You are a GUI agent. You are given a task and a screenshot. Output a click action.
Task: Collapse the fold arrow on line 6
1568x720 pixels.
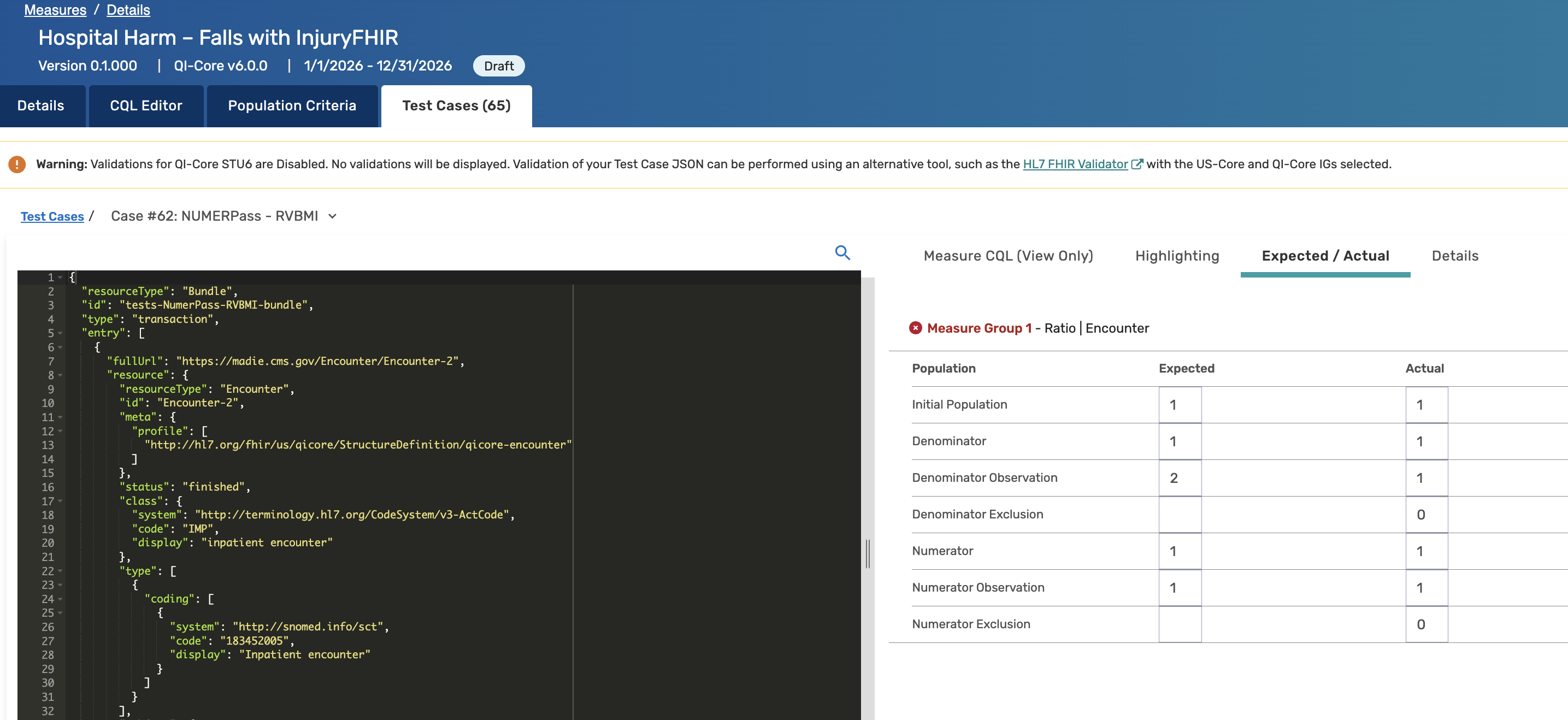(60, 347)
